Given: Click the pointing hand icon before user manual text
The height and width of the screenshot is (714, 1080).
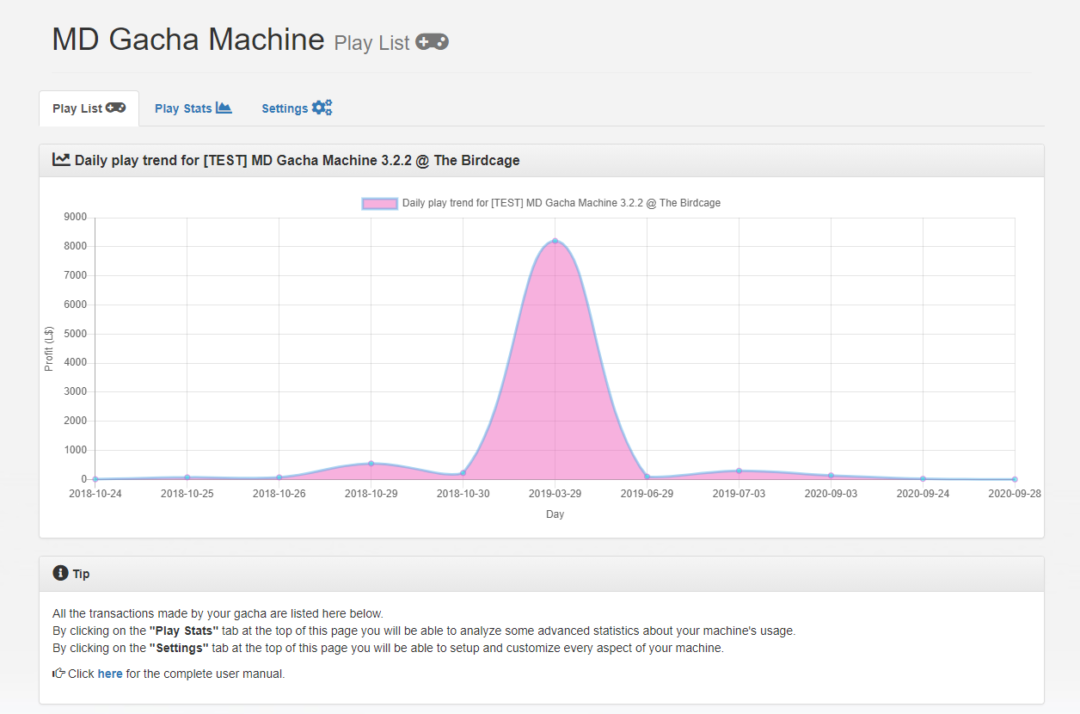Looking at the screenshot, I should (59, 674).
